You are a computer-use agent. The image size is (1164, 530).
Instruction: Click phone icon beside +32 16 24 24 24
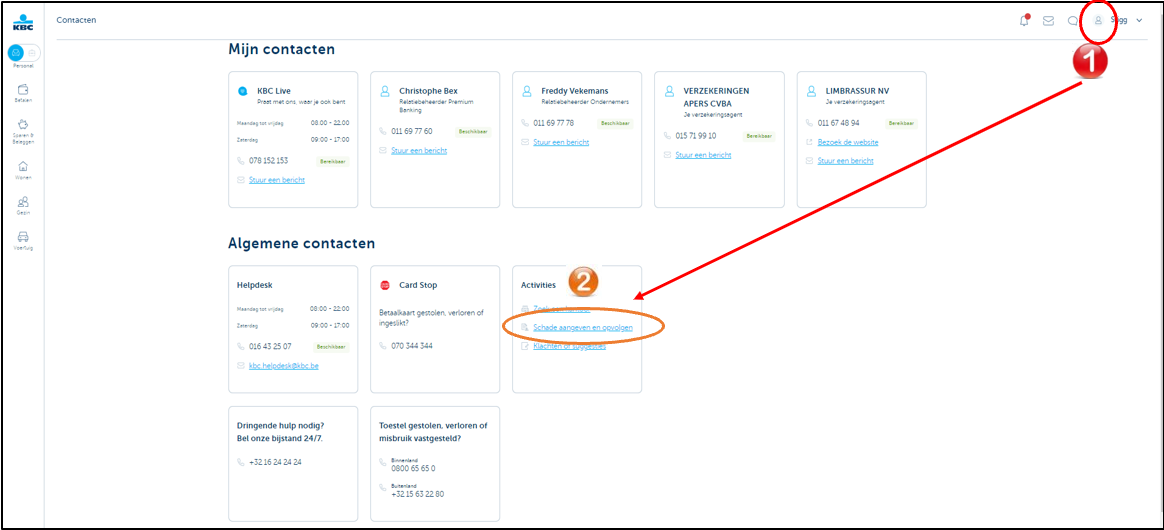coord(241,462)
